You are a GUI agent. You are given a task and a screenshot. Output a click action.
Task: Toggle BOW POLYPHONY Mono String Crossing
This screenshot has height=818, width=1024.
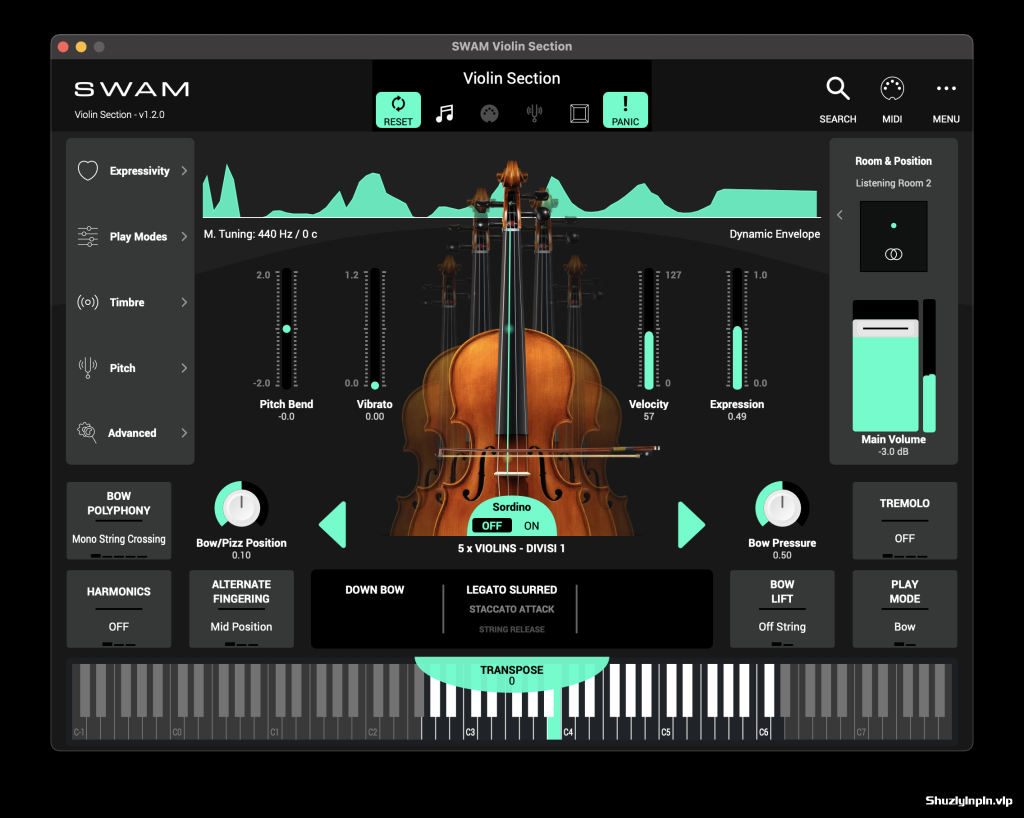(119, 521)
